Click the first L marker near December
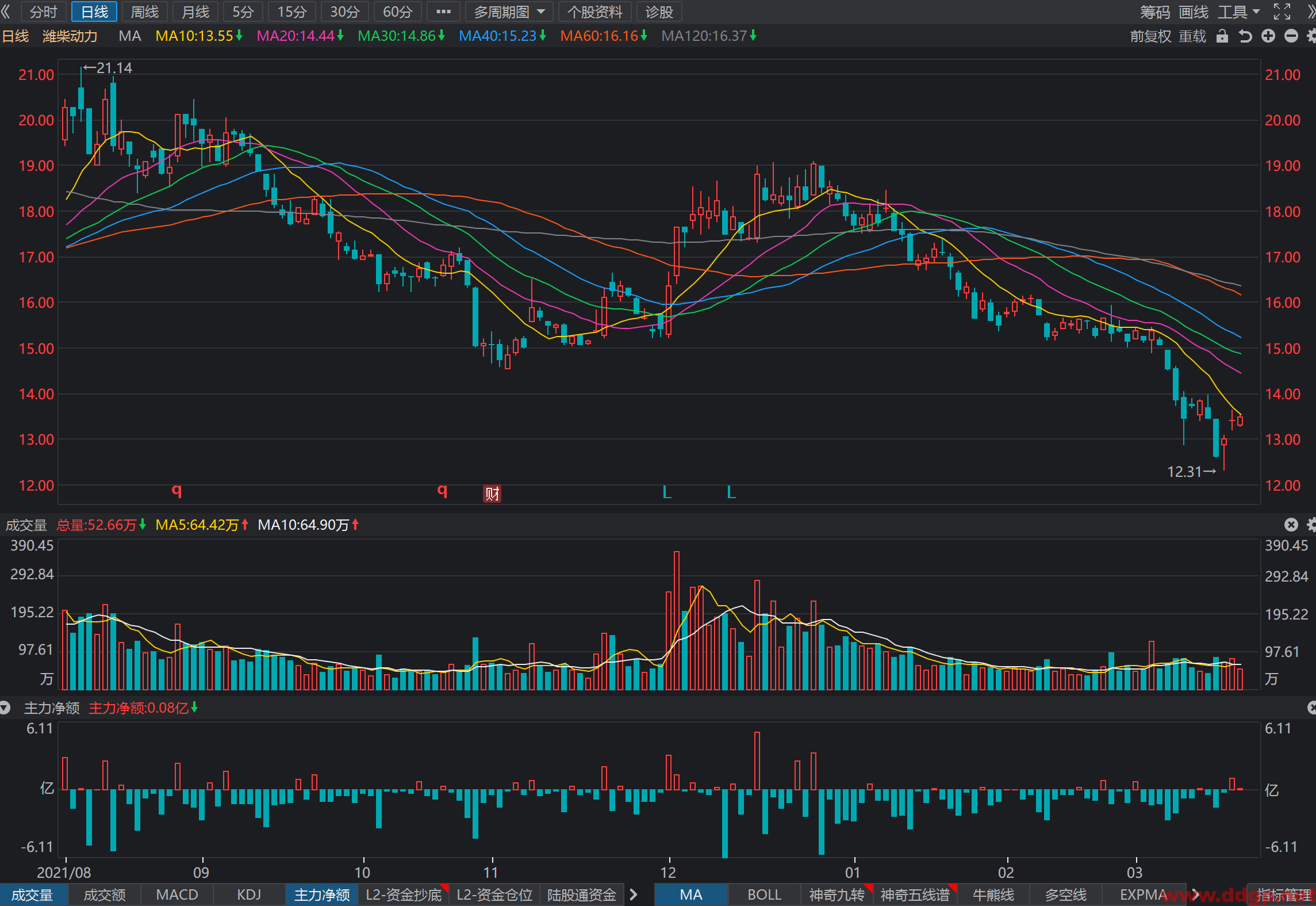This screenshot has width=1316, height=906. coord(667,492)
